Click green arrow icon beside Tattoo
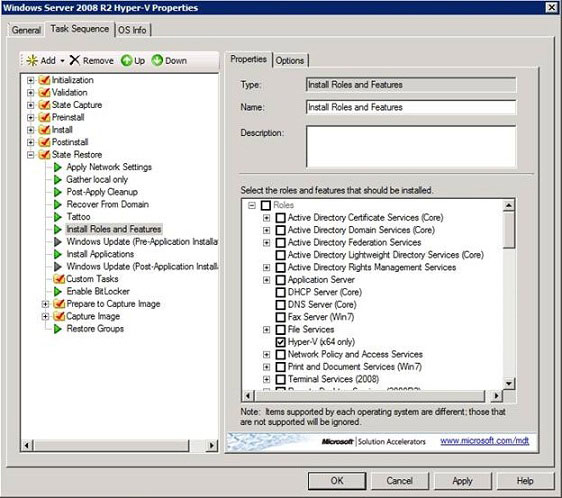 pos(58,217)
